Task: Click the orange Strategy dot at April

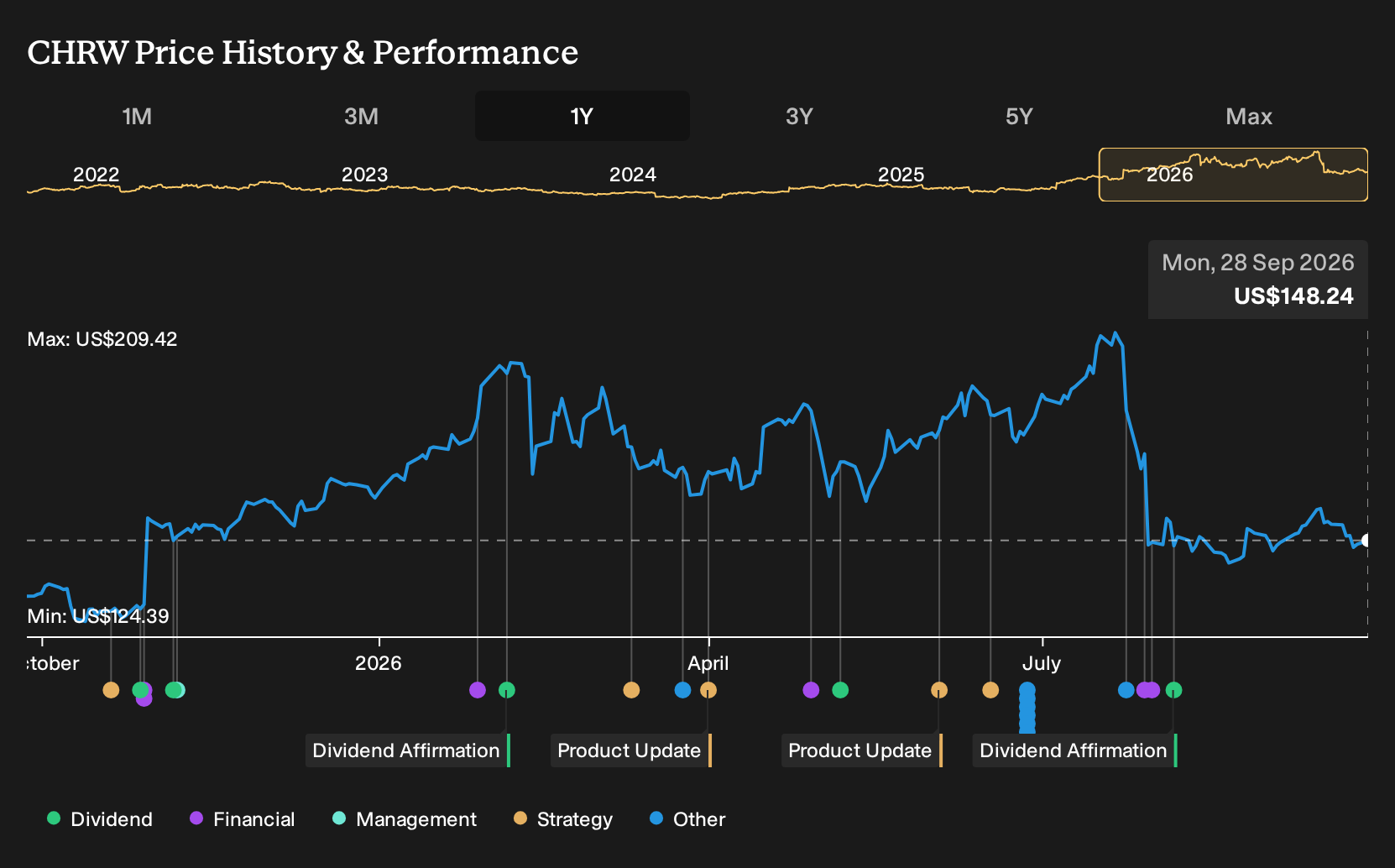Action: (708, 690)
